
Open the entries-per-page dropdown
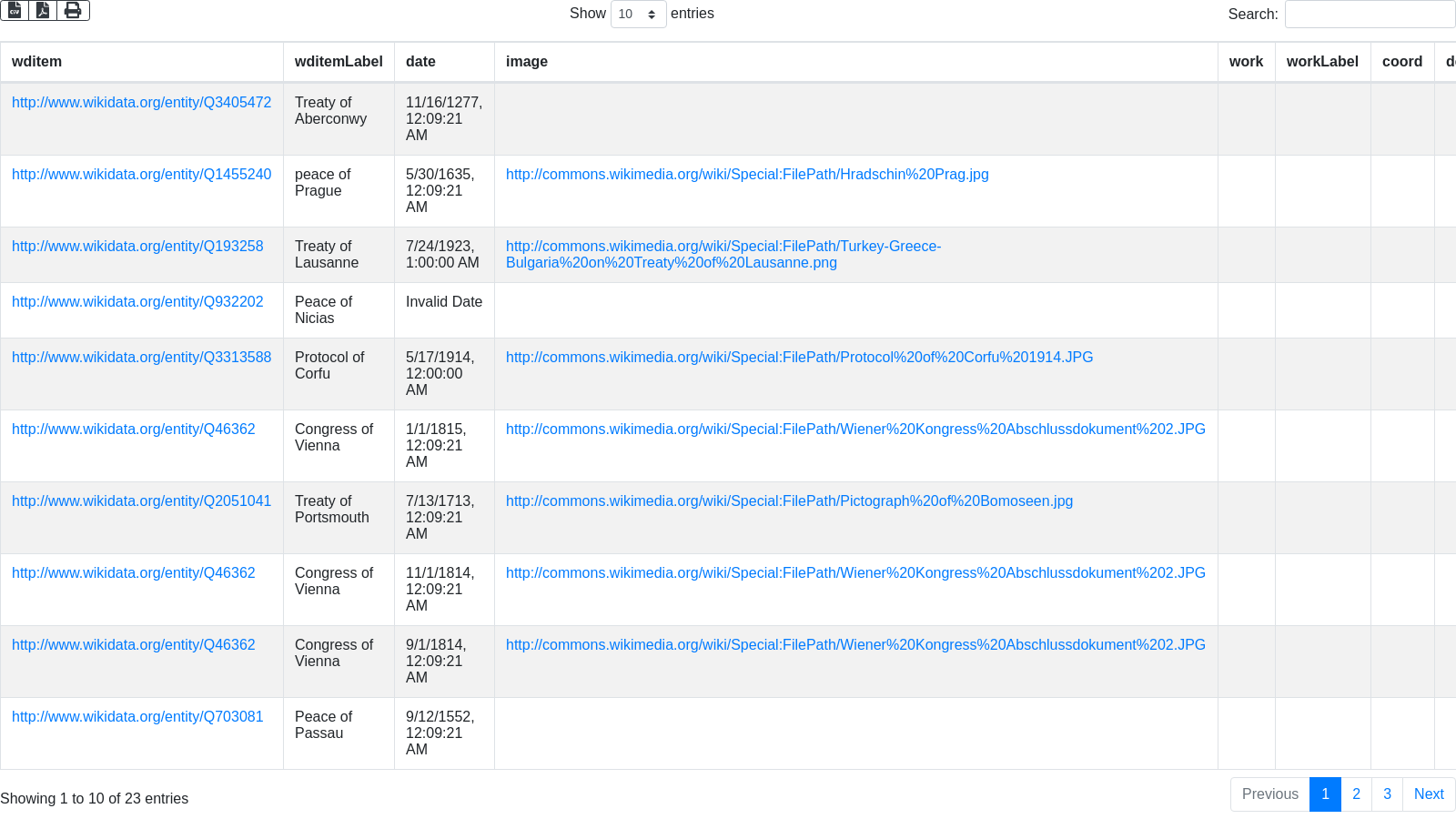click(638, 14)
